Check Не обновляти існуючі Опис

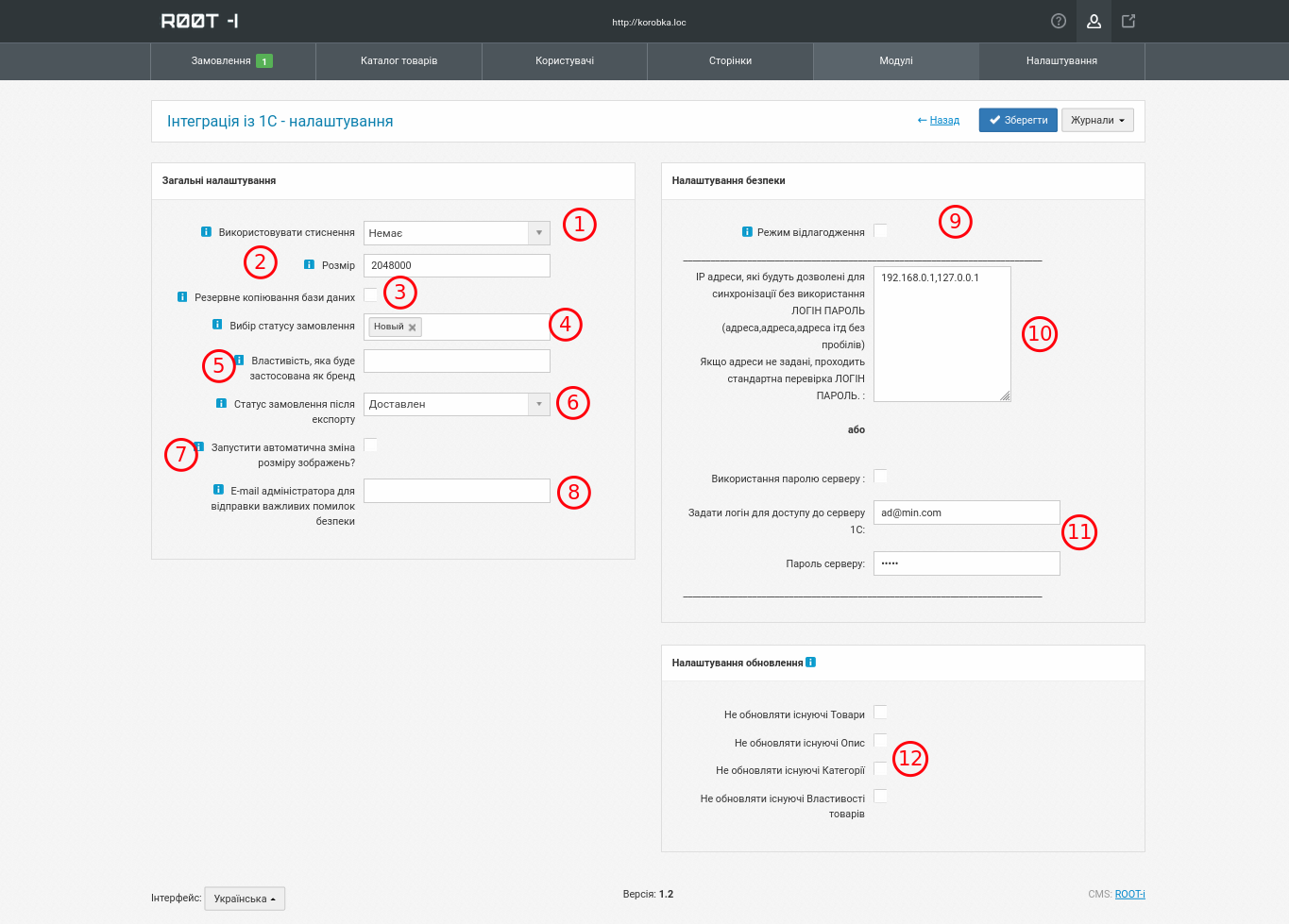click(880, 740)
